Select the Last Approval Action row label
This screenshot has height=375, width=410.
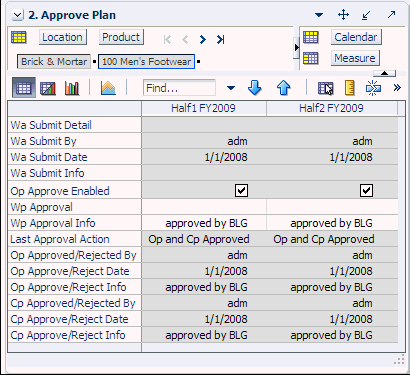[75, 239]
